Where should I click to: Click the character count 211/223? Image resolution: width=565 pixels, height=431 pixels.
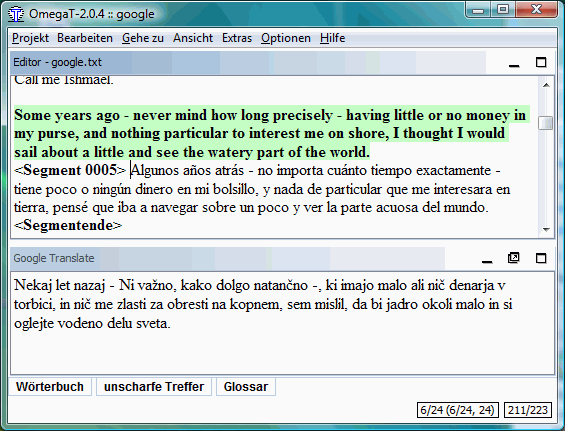tap(528, 410)
